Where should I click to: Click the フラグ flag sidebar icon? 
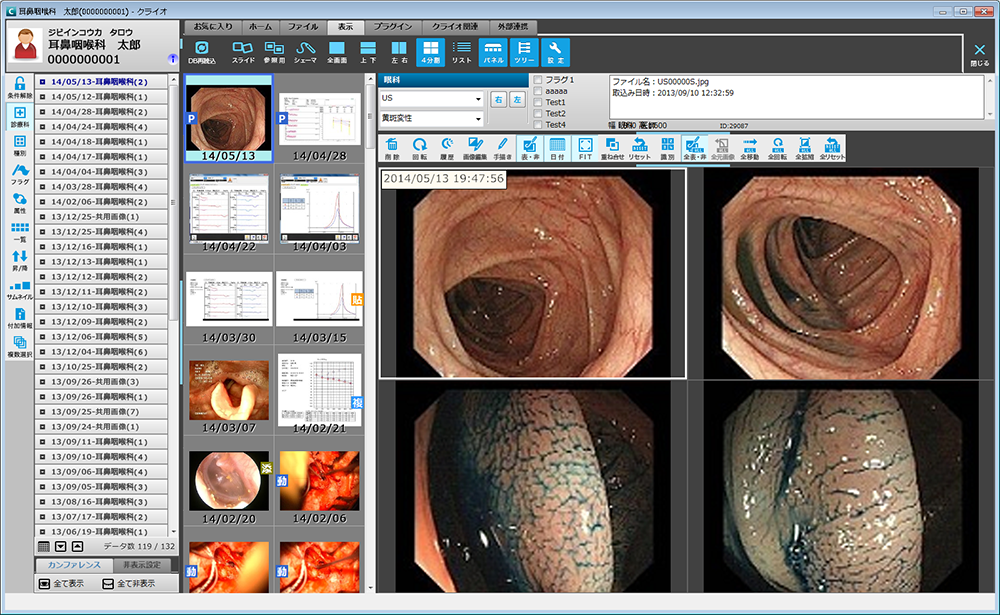click(x=20, y=174)
